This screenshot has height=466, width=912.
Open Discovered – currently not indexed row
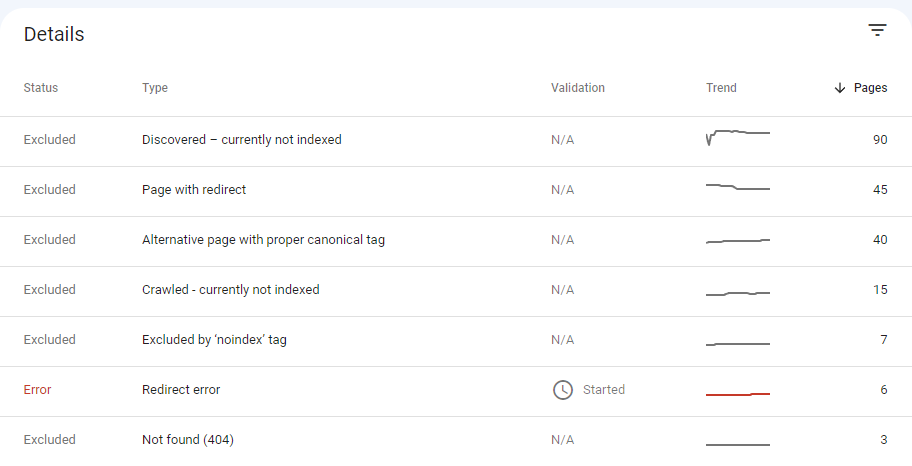[242, 140]
